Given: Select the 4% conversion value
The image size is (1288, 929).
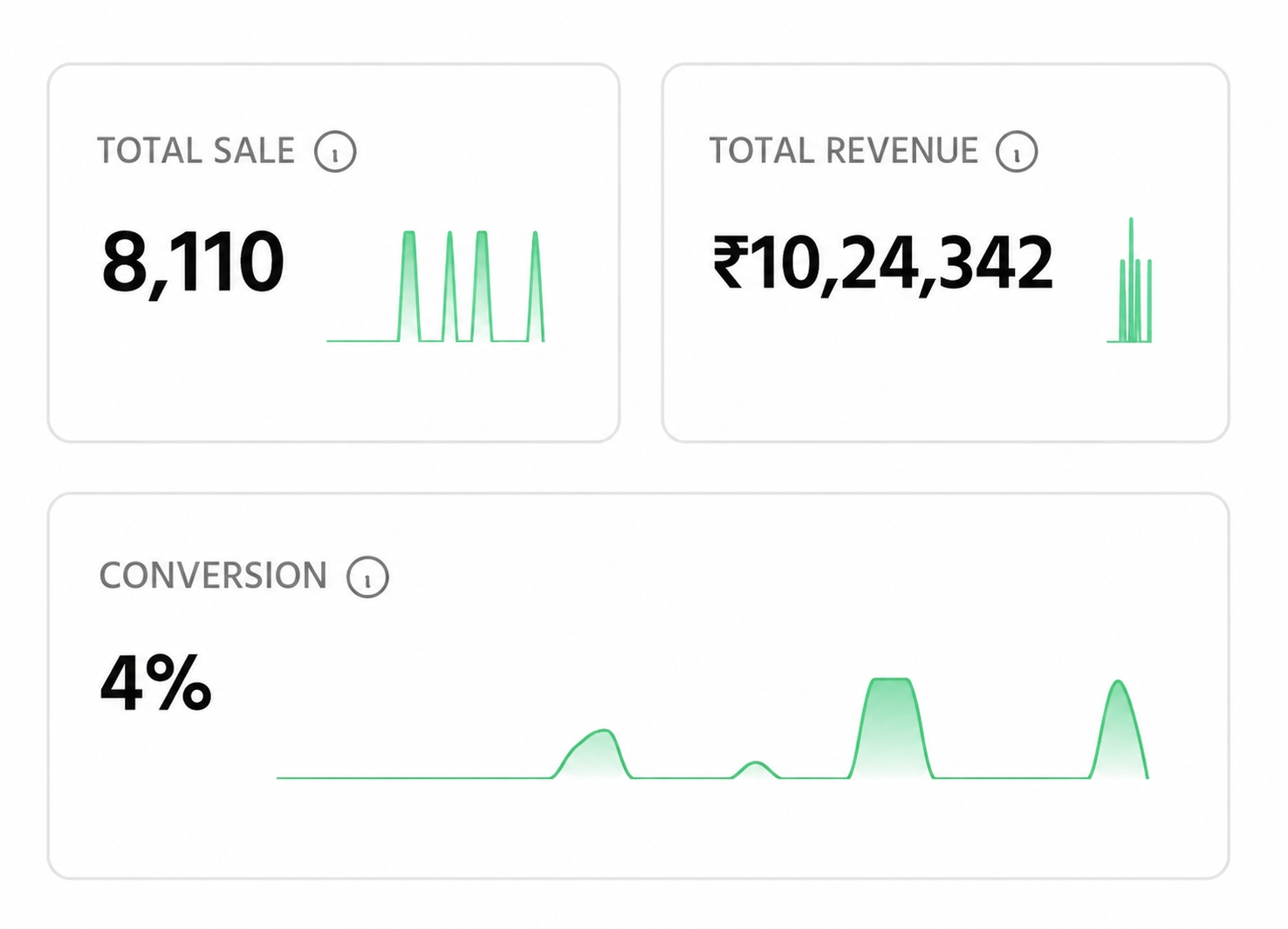Looking at the screenshot, I should [155, 683].
